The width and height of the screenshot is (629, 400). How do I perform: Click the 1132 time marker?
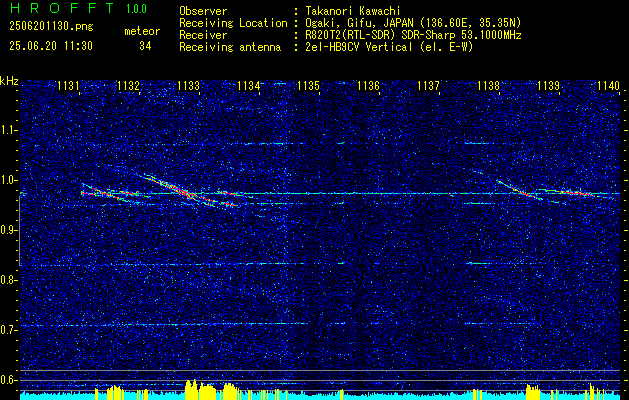pos(128,86)
